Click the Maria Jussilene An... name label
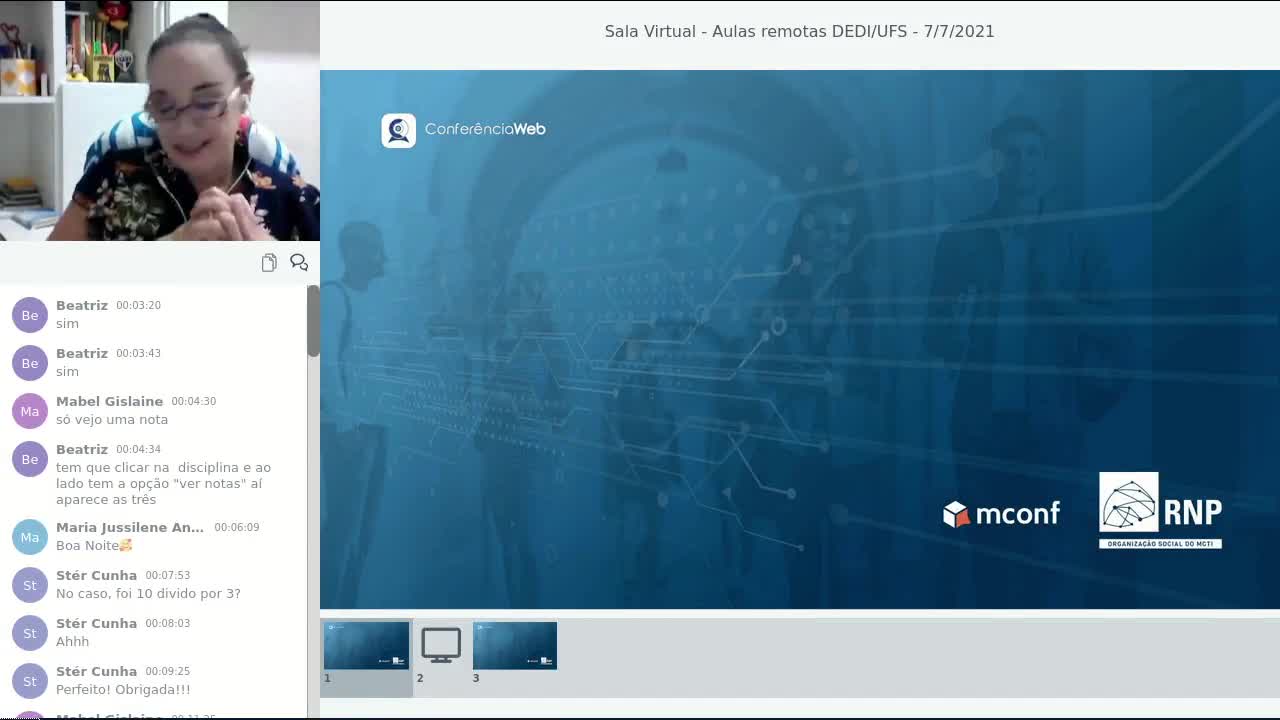 pyautogui.click(x=130, y=528)
